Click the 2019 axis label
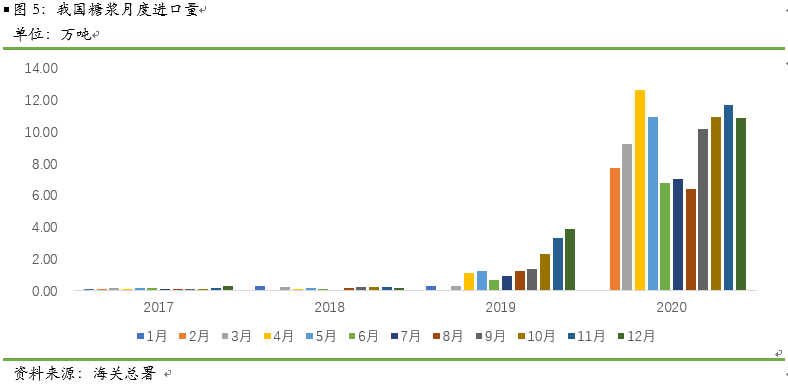 (x=501, y=307)
